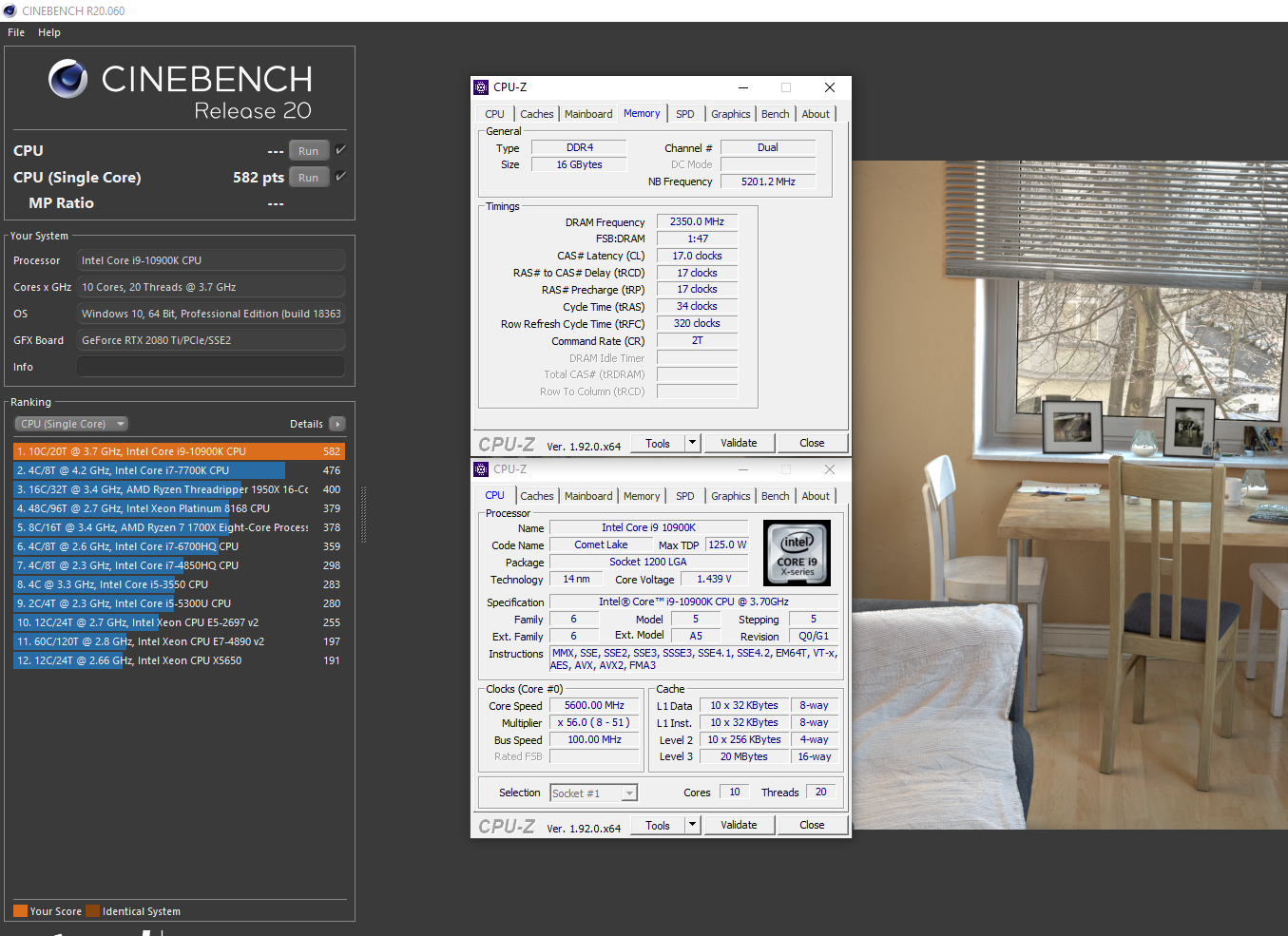This screenshot has height=936, width=1288.
Task: Toggle the CPU test checkbox
Action: 341,150
